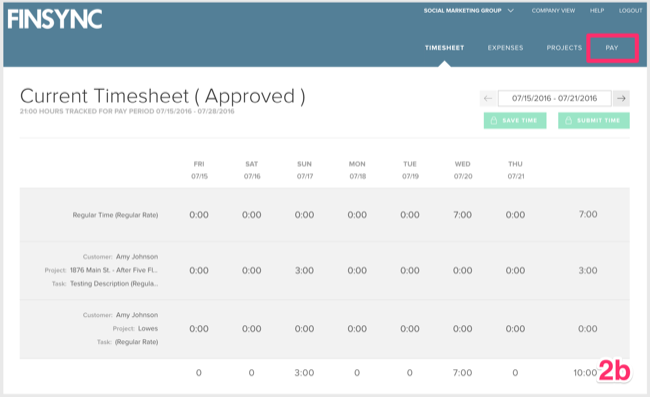
Task: Click the Regular Time row total 7:00
Action: 588,214
